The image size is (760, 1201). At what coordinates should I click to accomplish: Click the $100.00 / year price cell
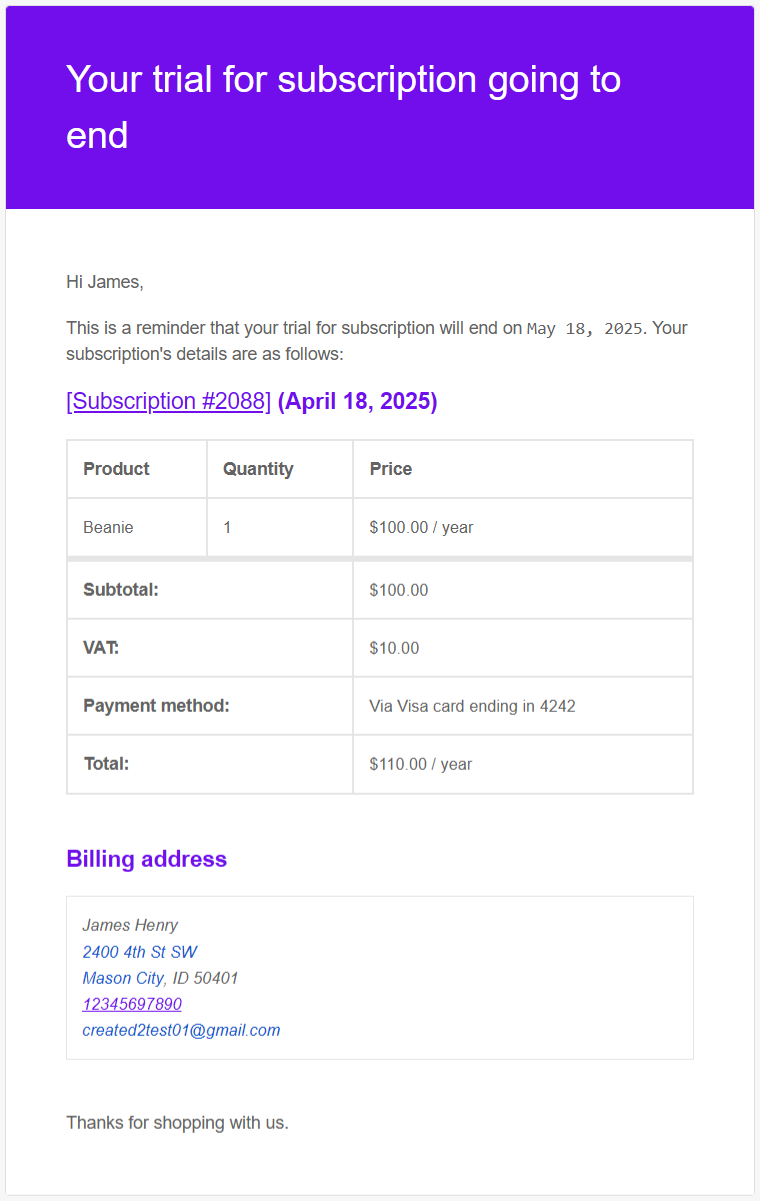point(421,527)
